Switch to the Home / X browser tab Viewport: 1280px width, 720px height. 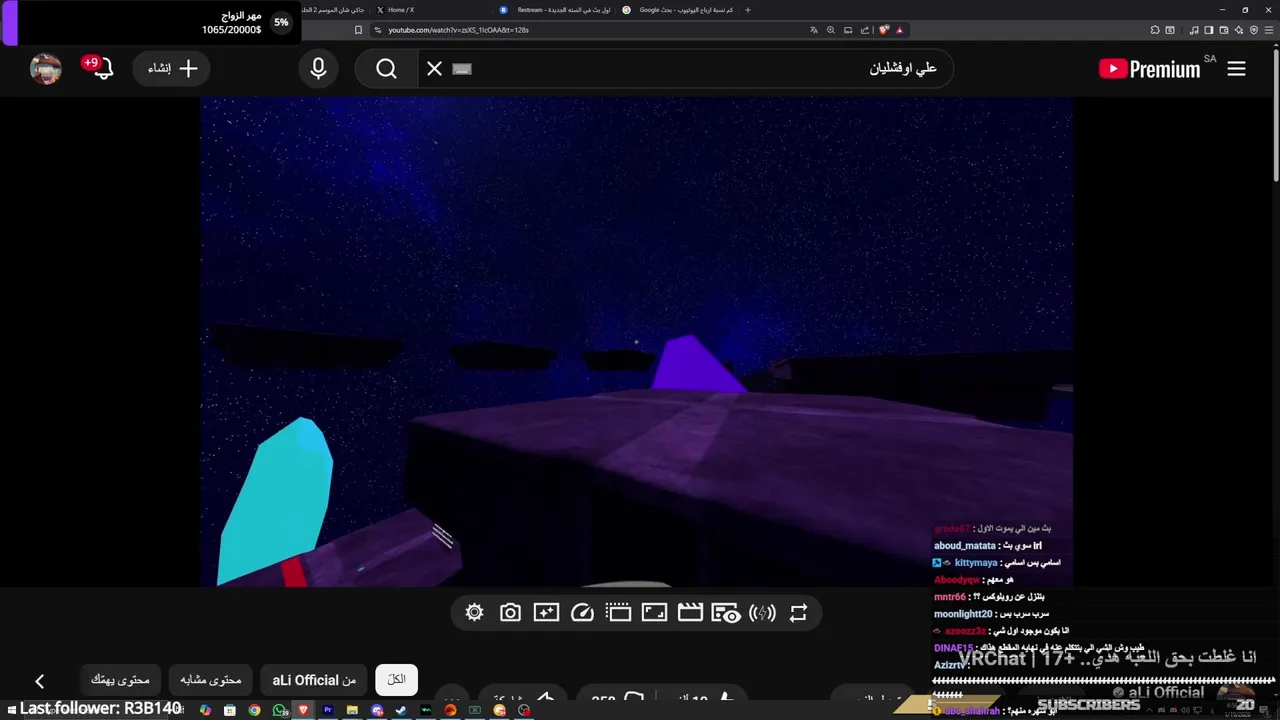(x=400, y=10)
